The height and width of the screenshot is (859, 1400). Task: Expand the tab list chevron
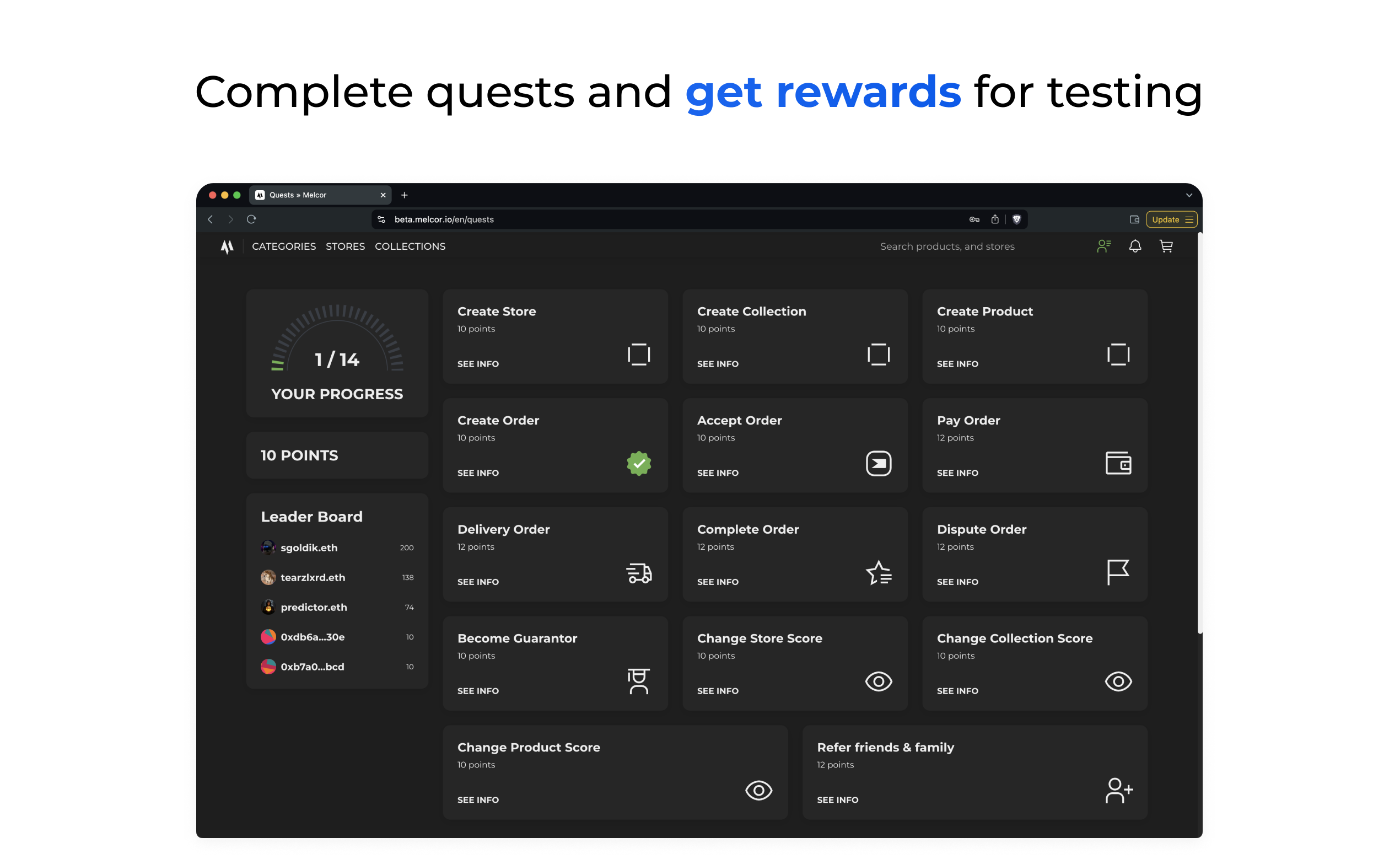click(x=1189, y=195)
